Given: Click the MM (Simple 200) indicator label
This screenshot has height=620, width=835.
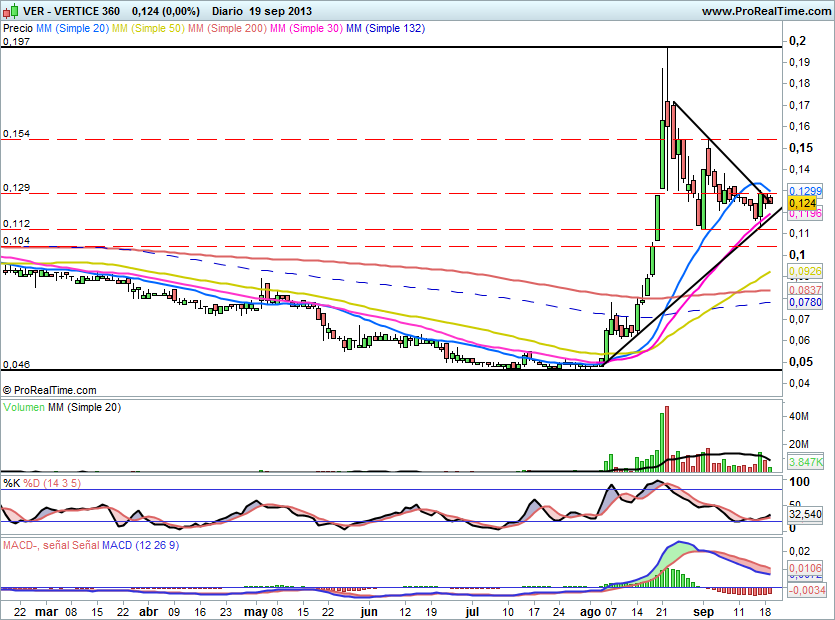Looking at the screenshot, I should tap(227, 29).
